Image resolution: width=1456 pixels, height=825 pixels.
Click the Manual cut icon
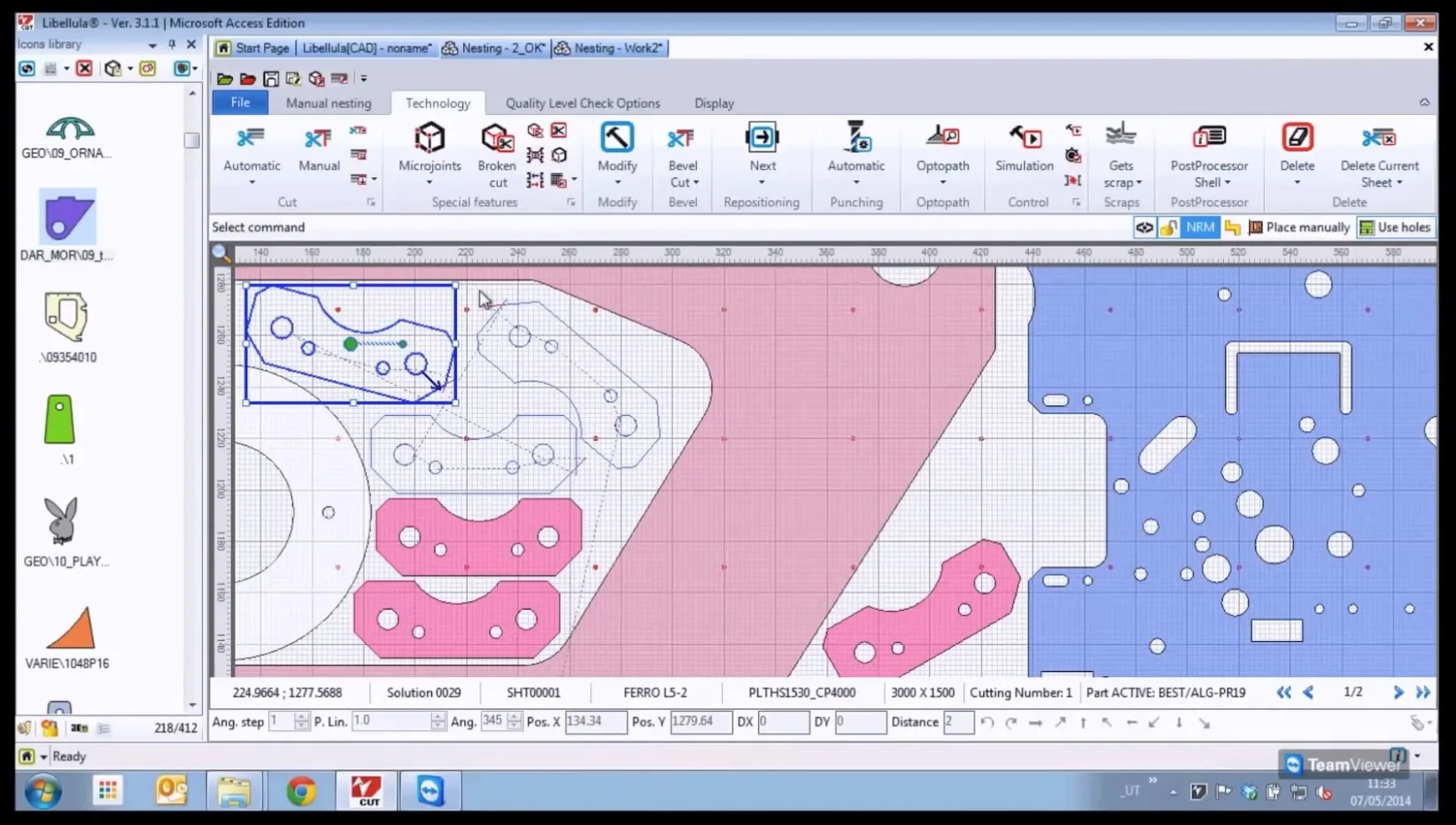pyautogui.click(x=319, y=139)
